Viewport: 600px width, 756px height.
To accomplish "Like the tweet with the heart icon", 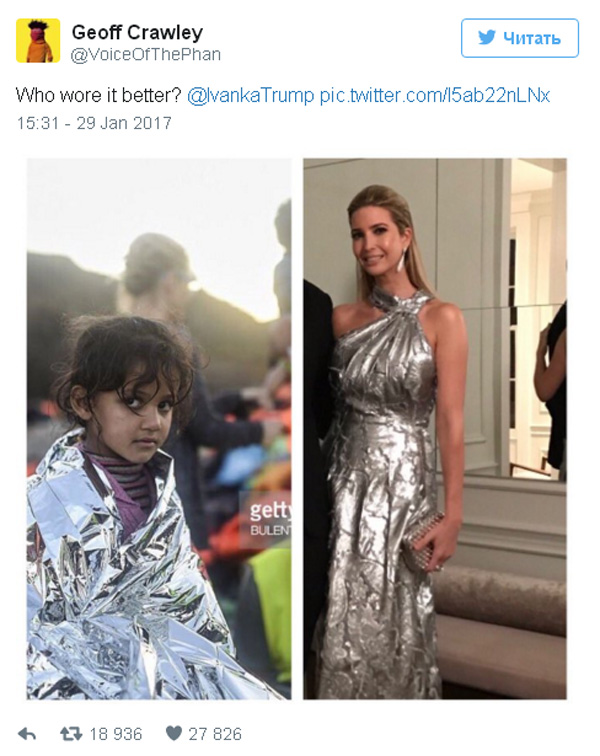I will tap(174, 733).
